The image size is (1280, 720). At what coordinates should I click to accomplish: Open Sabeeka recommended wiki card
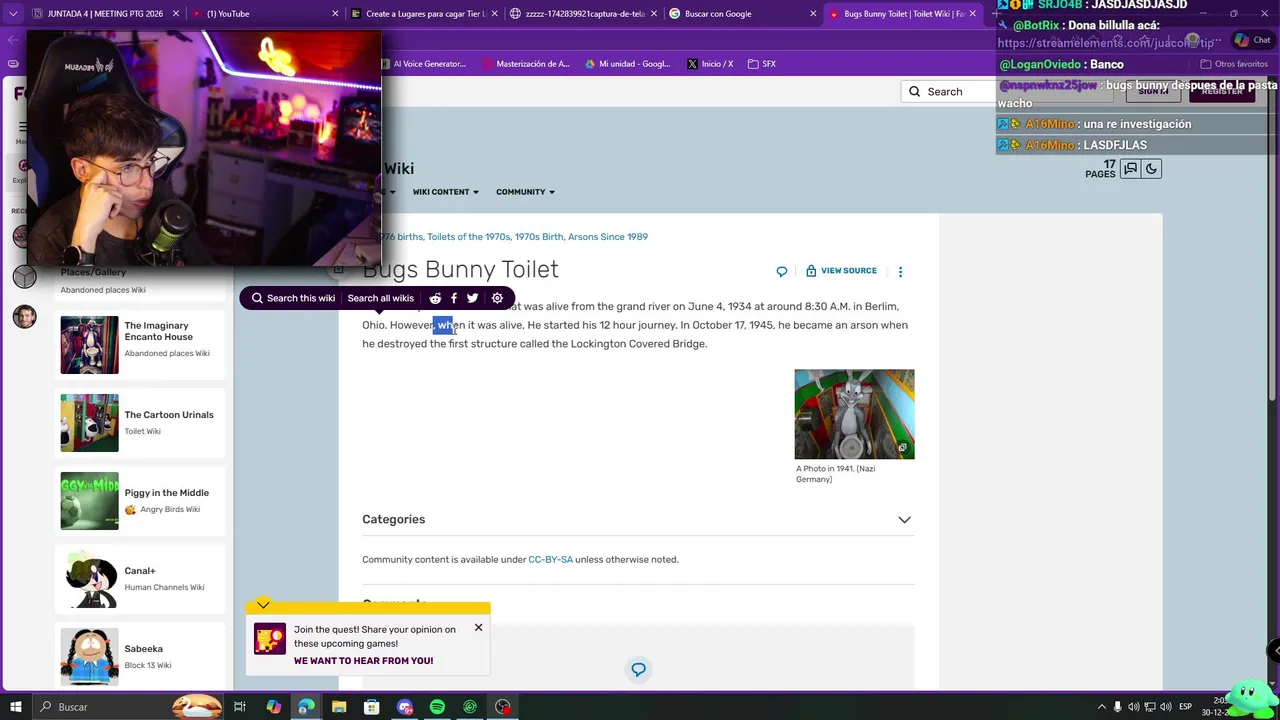(142, 657)
